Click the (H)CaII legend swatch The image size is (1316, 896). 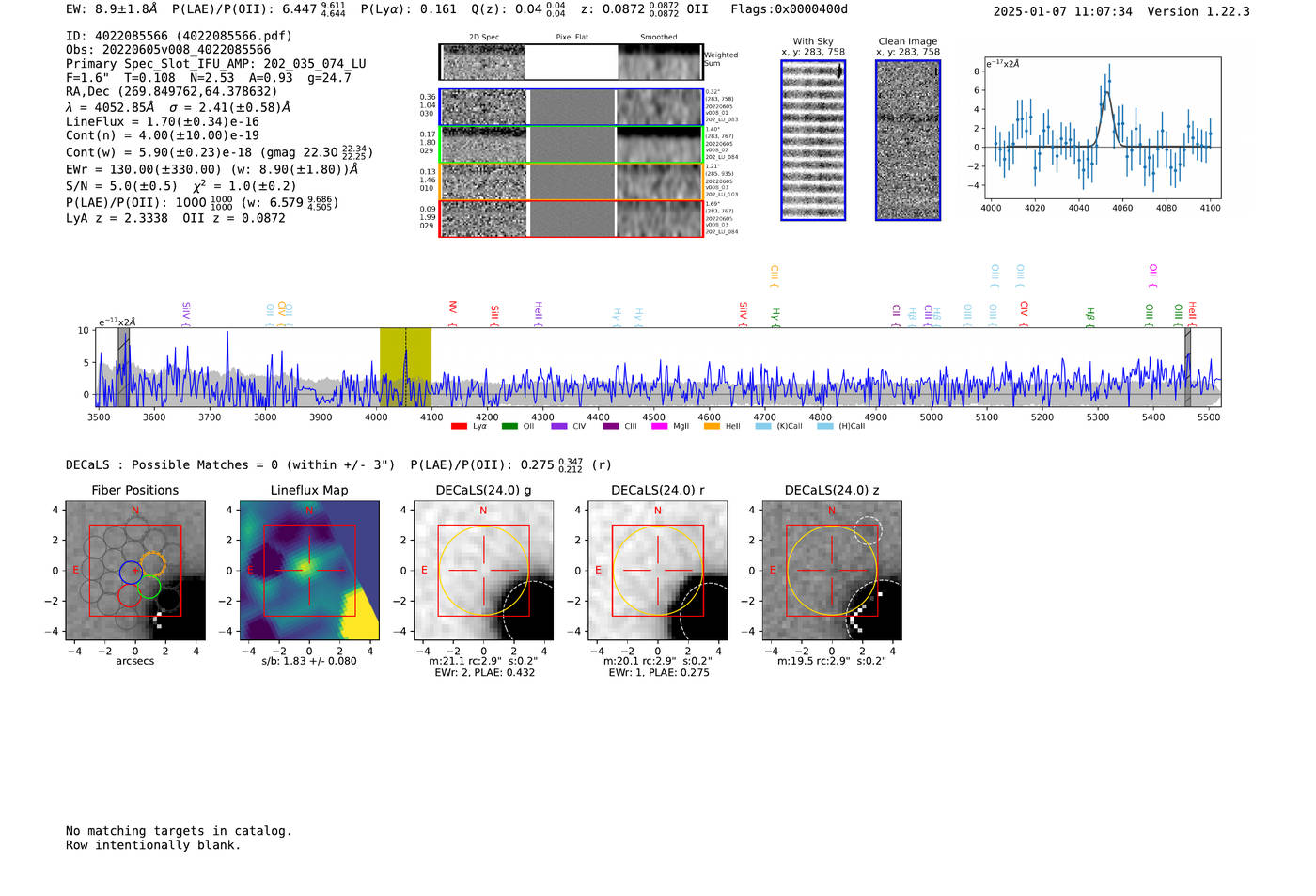825,426
